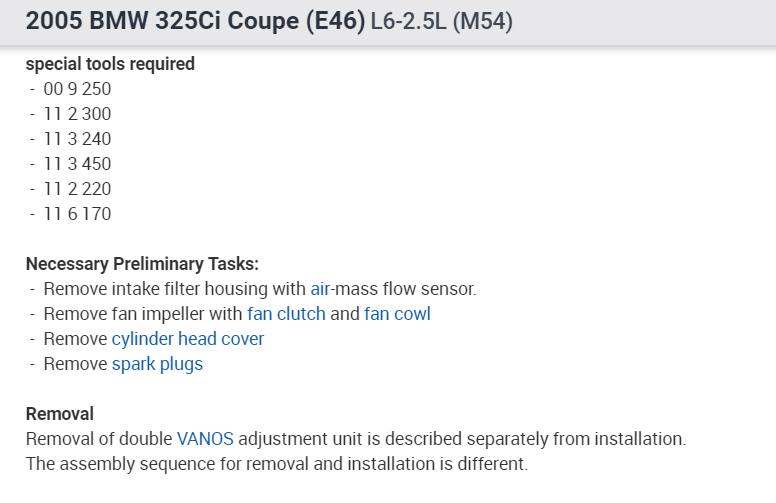776x503 pixels.
Task: Click the "Remove fan impeller with" text
Action: click(143, 314)
